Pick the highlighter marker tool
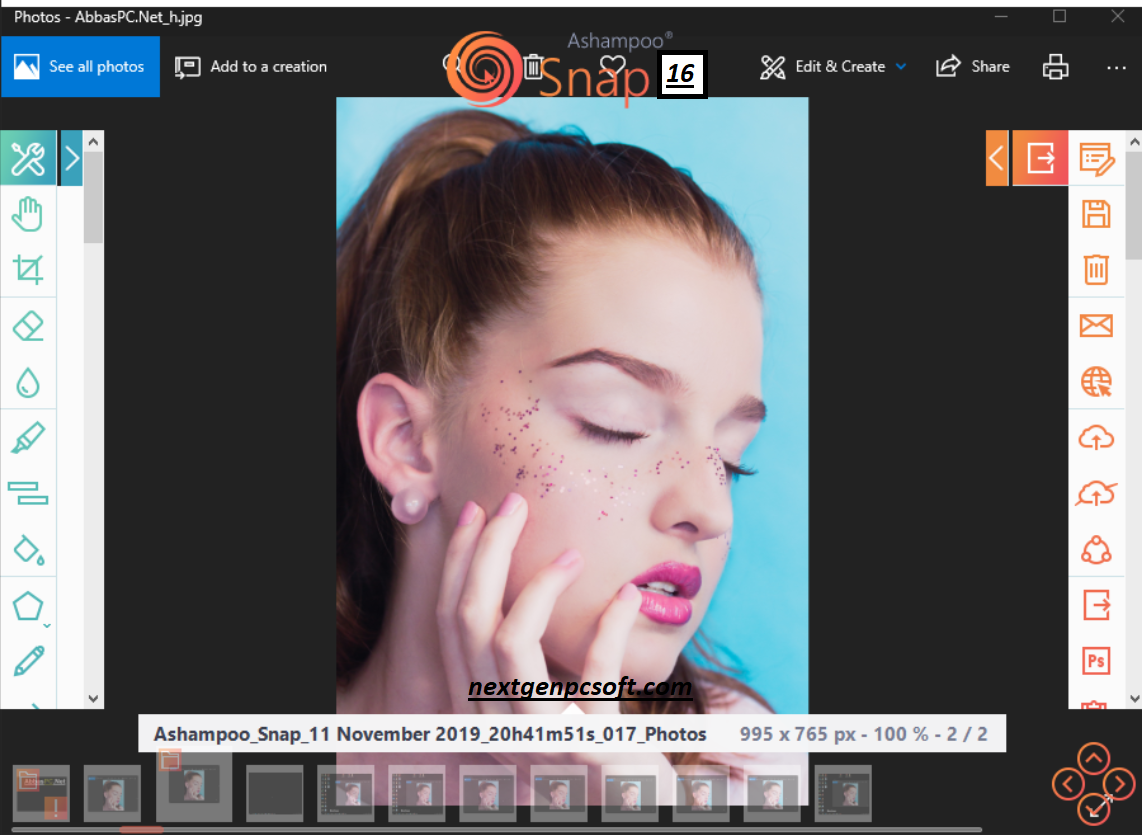The image size is (1142, 835). (28, 437)
